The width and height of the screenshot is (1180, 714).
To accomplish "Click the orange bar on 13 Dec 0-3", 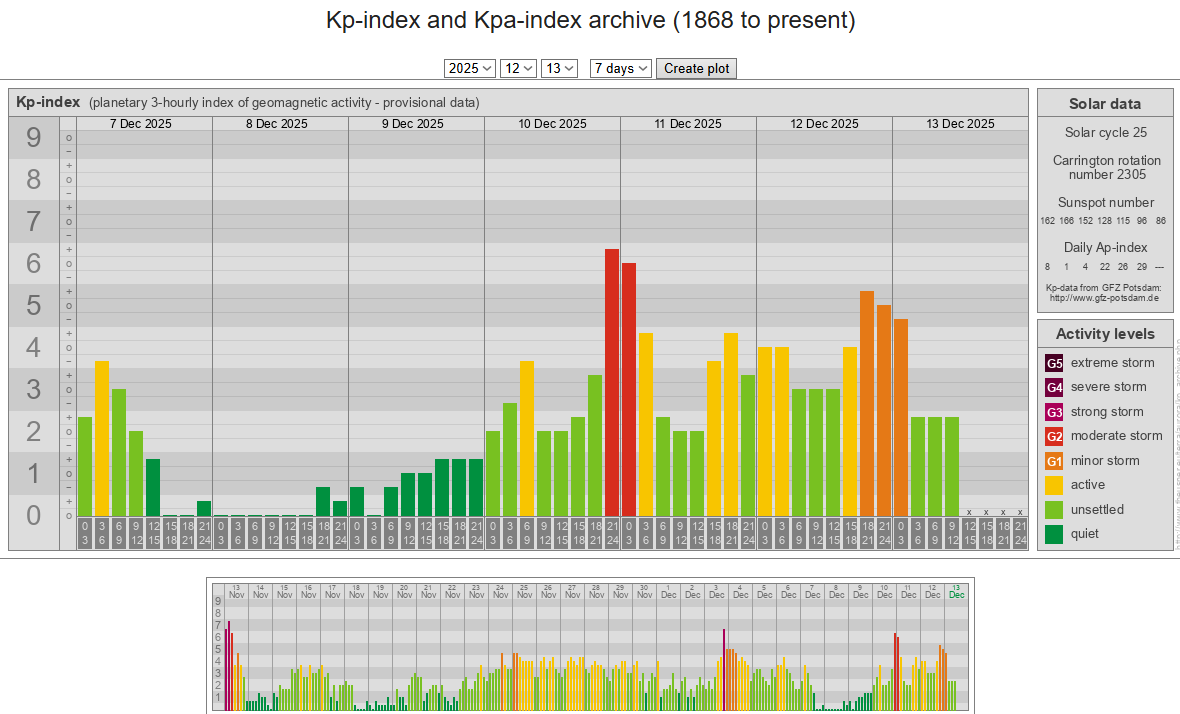I will click(901, 418).
